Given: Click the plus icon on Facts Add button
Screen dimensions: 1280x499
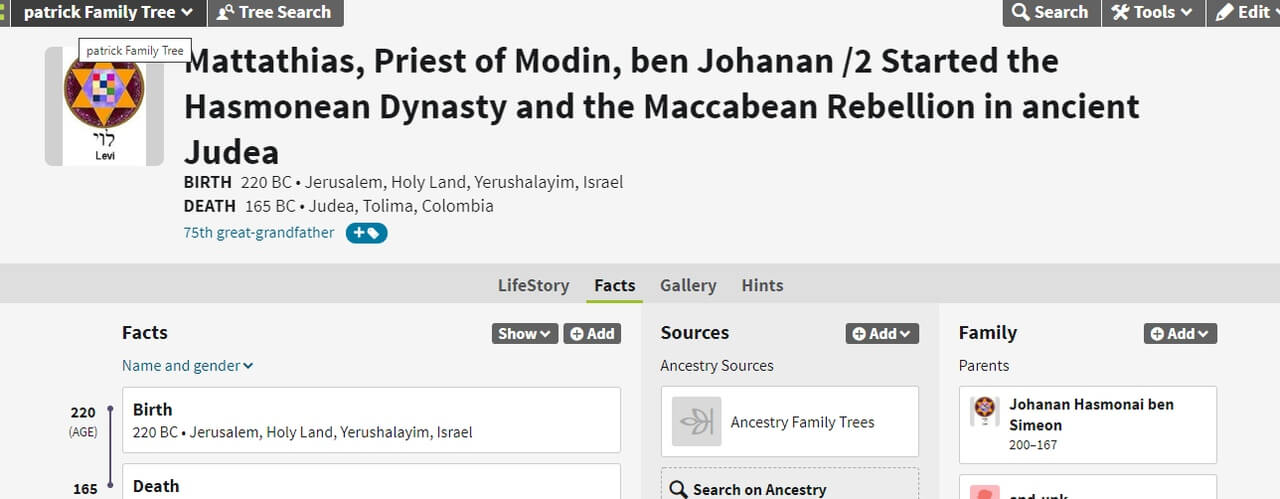Looking at the screenshot, I should 576,334.
